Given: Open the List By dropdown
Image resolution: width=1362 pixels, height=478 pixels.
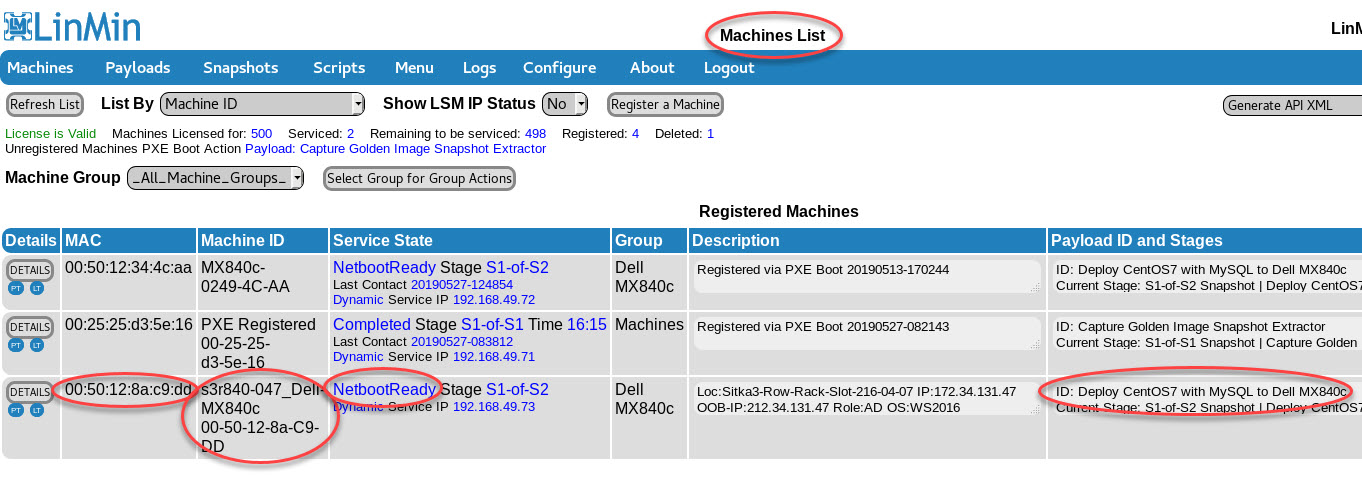Looking at the screenshot, I should [263, 104].
